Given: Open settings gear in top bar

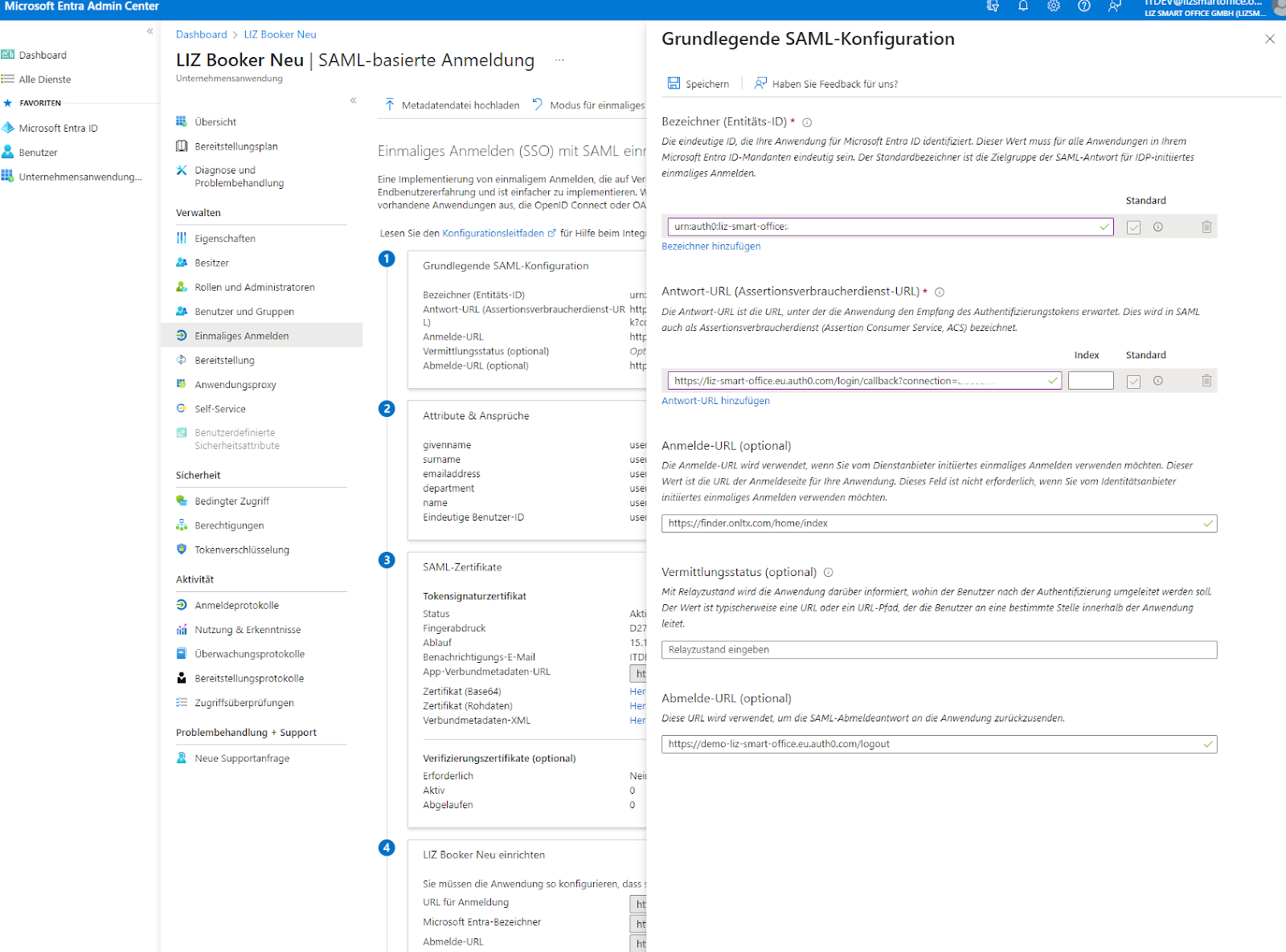Looking at the screenshot, I should (1054, 6).
